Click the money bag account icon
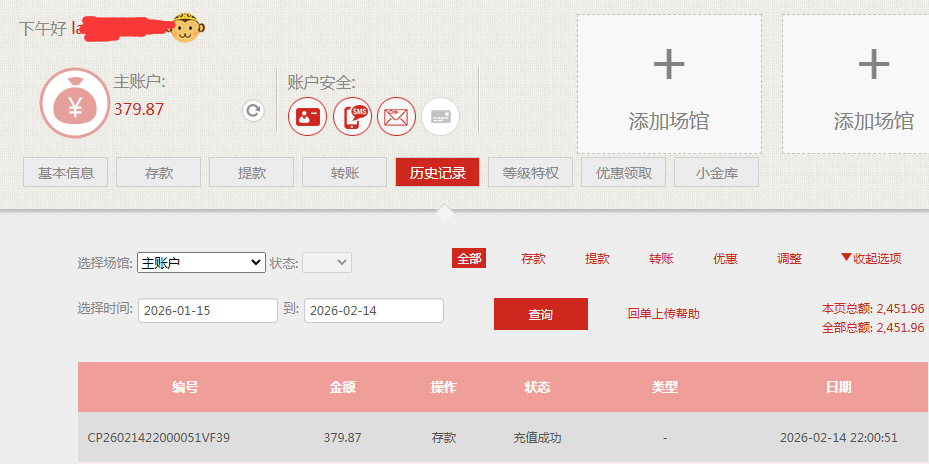 point(73,103)
